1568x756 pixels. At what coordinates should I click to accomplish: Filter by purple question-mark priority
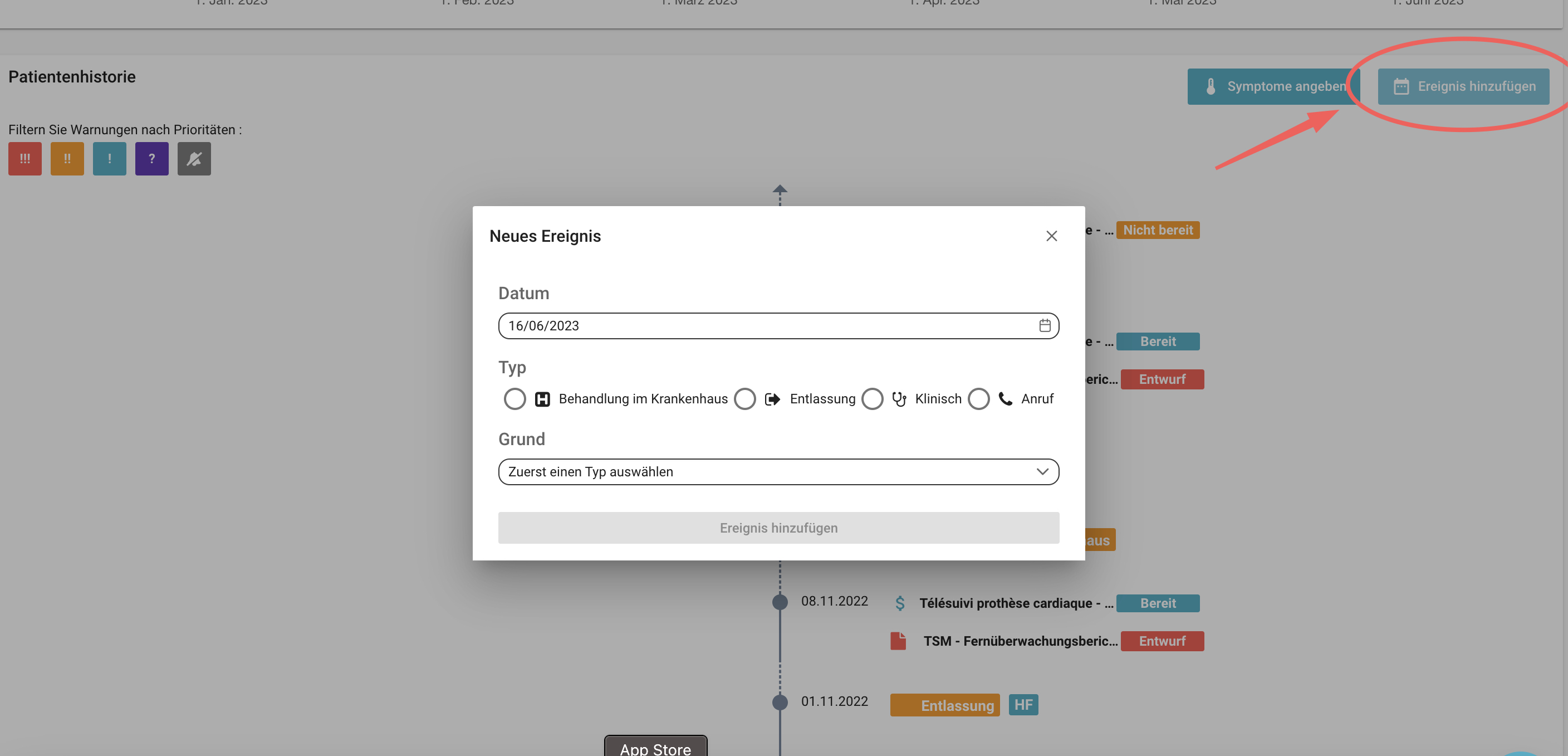151,158
